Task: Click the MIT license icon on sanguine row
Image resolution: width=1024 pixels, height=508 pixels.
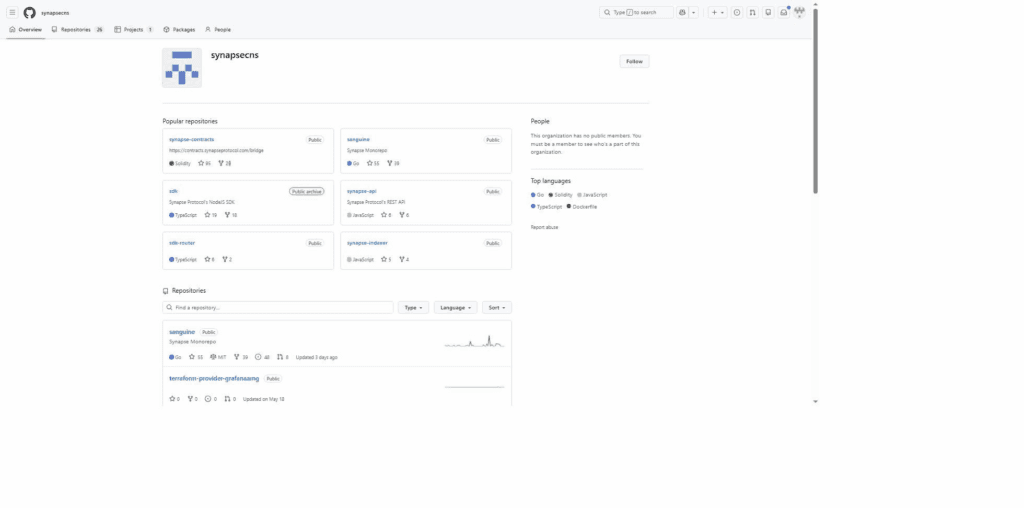Action: click(x=213, y=357)
